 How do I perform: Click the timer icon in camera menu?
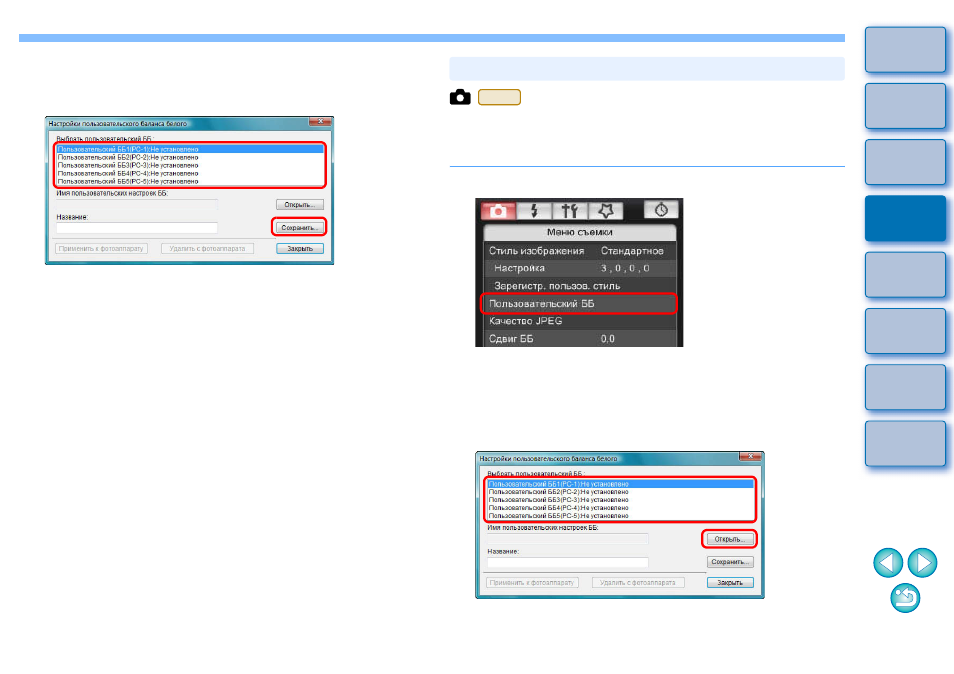pos(661,210)
